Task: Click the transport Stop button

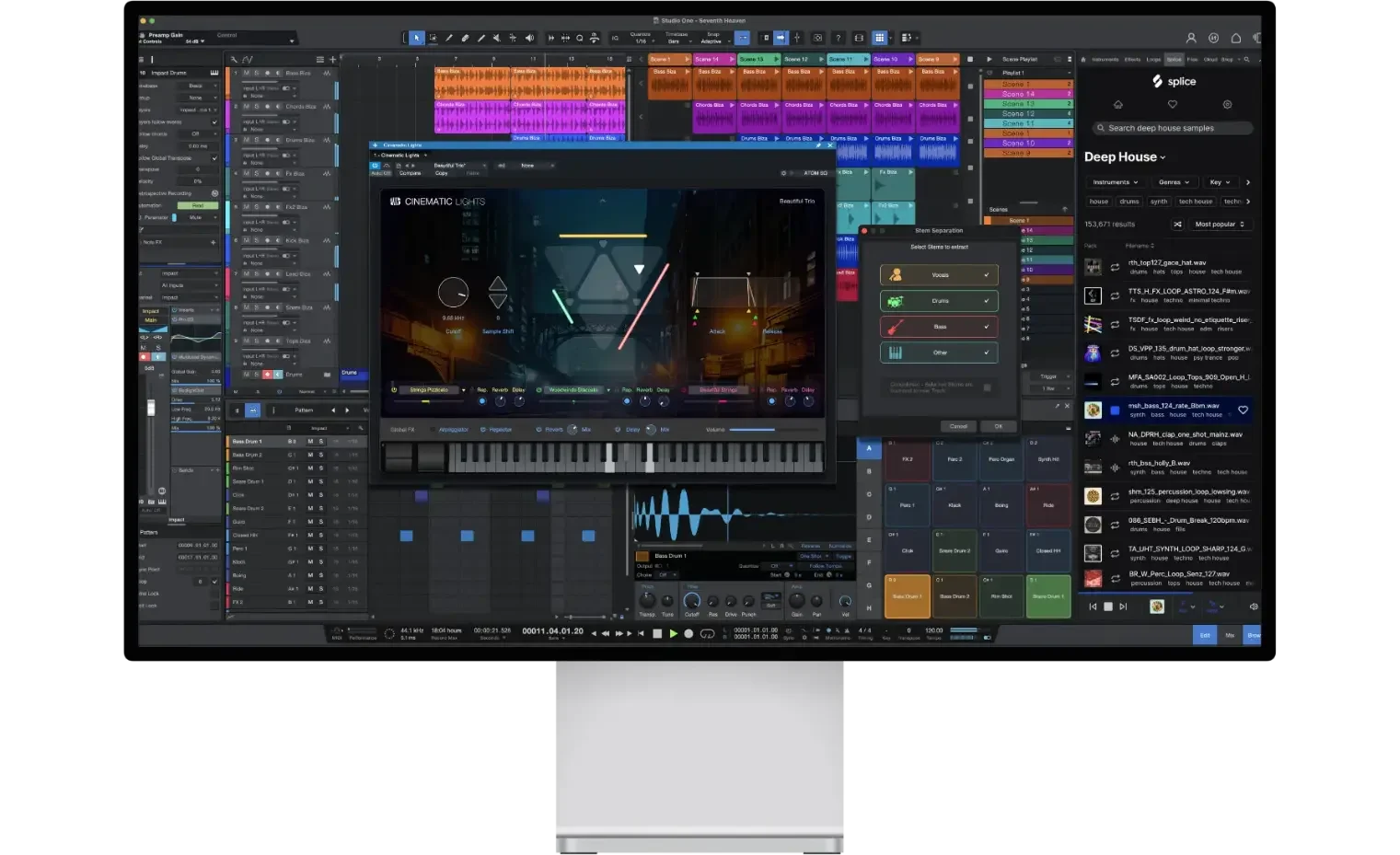Action: tap(657, 633)
